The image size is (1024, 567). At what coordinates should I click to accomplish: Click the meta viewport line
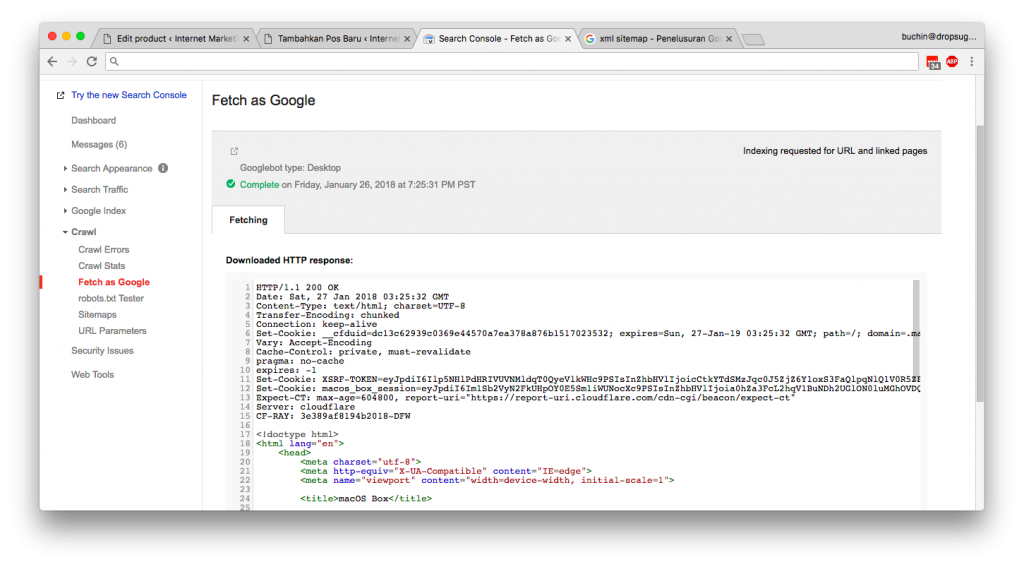point(487,480)
